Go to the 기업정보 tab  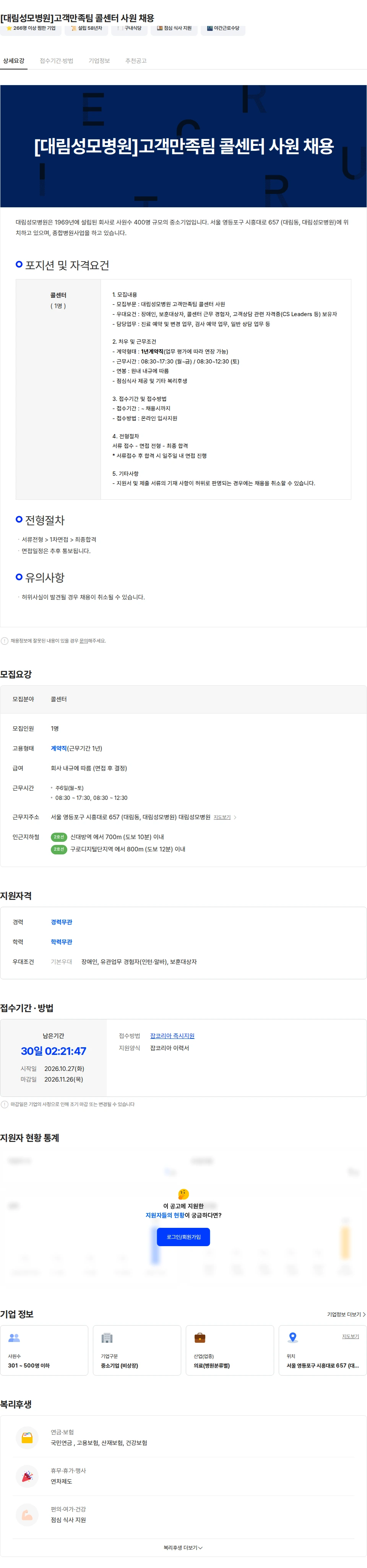[99, 61]
